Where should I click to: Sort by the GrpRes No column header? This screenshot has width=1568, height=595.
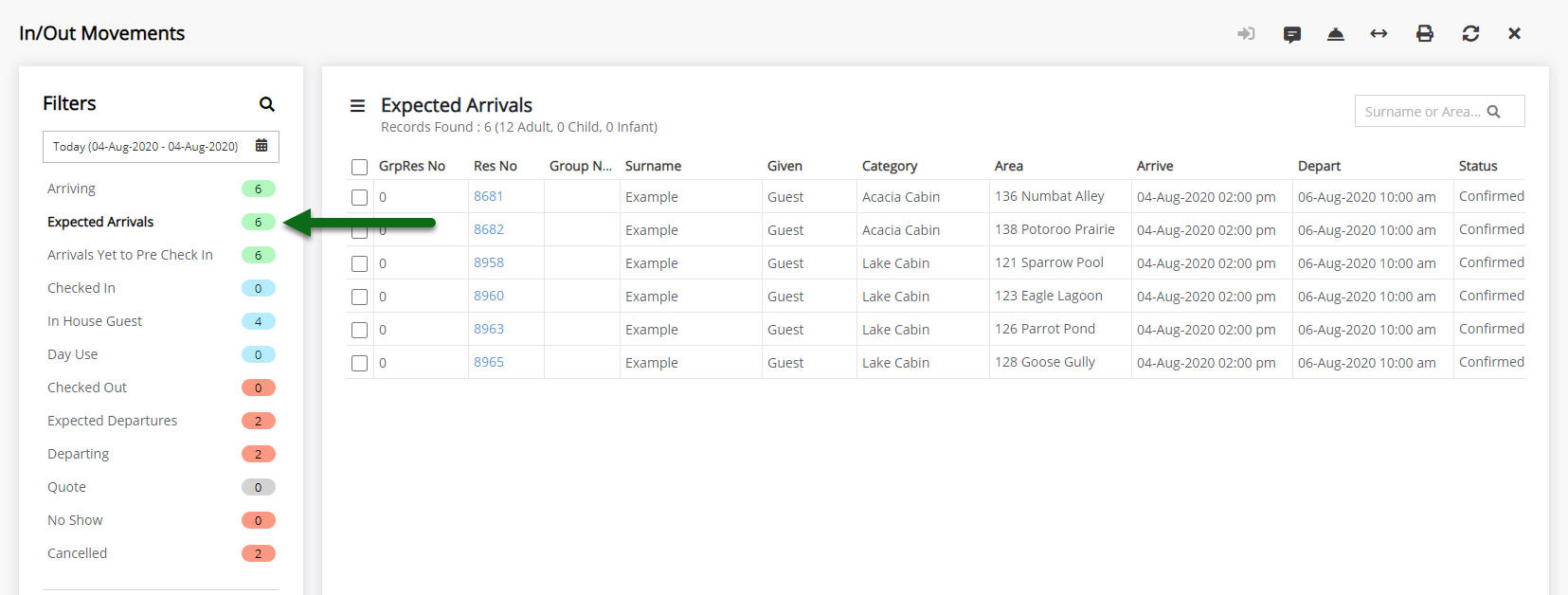pyautogui.click(x=412, y=166)
